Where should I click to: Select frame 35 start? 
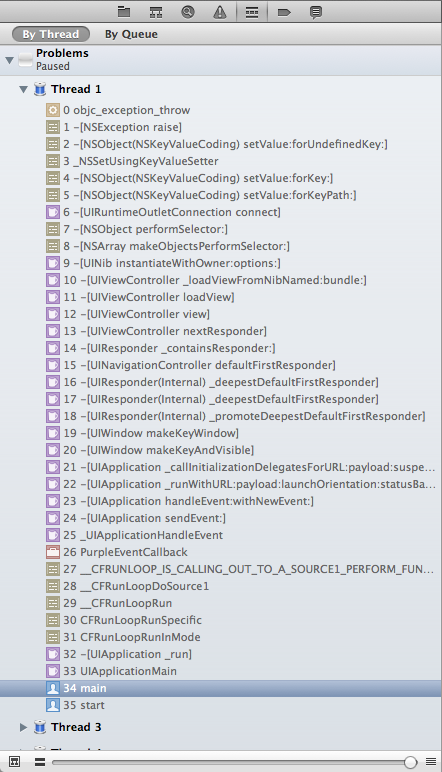221,705
